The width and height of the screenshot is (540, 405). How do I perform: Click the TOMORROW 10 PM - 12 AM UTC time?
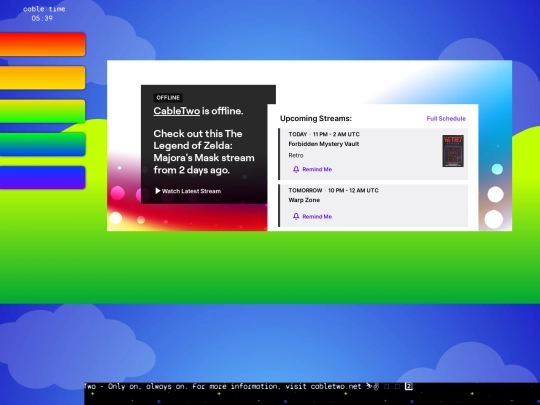[333, 190]
